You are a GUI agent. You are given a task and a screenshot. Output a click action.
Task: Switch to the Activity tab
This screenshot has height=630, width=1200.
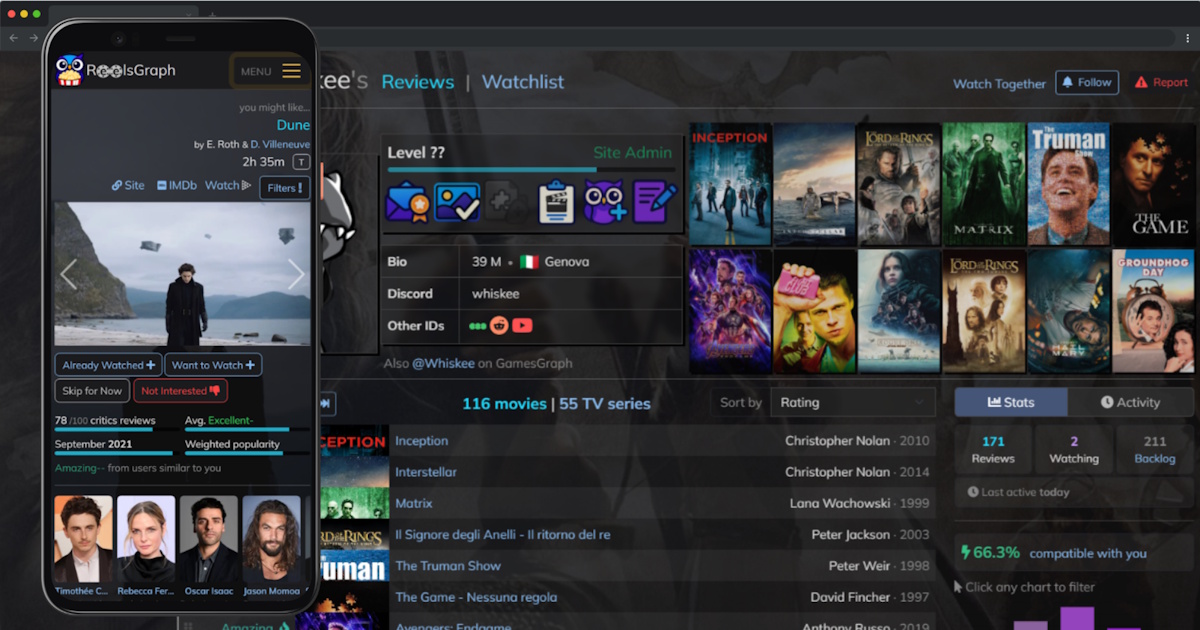[1131, 402]
